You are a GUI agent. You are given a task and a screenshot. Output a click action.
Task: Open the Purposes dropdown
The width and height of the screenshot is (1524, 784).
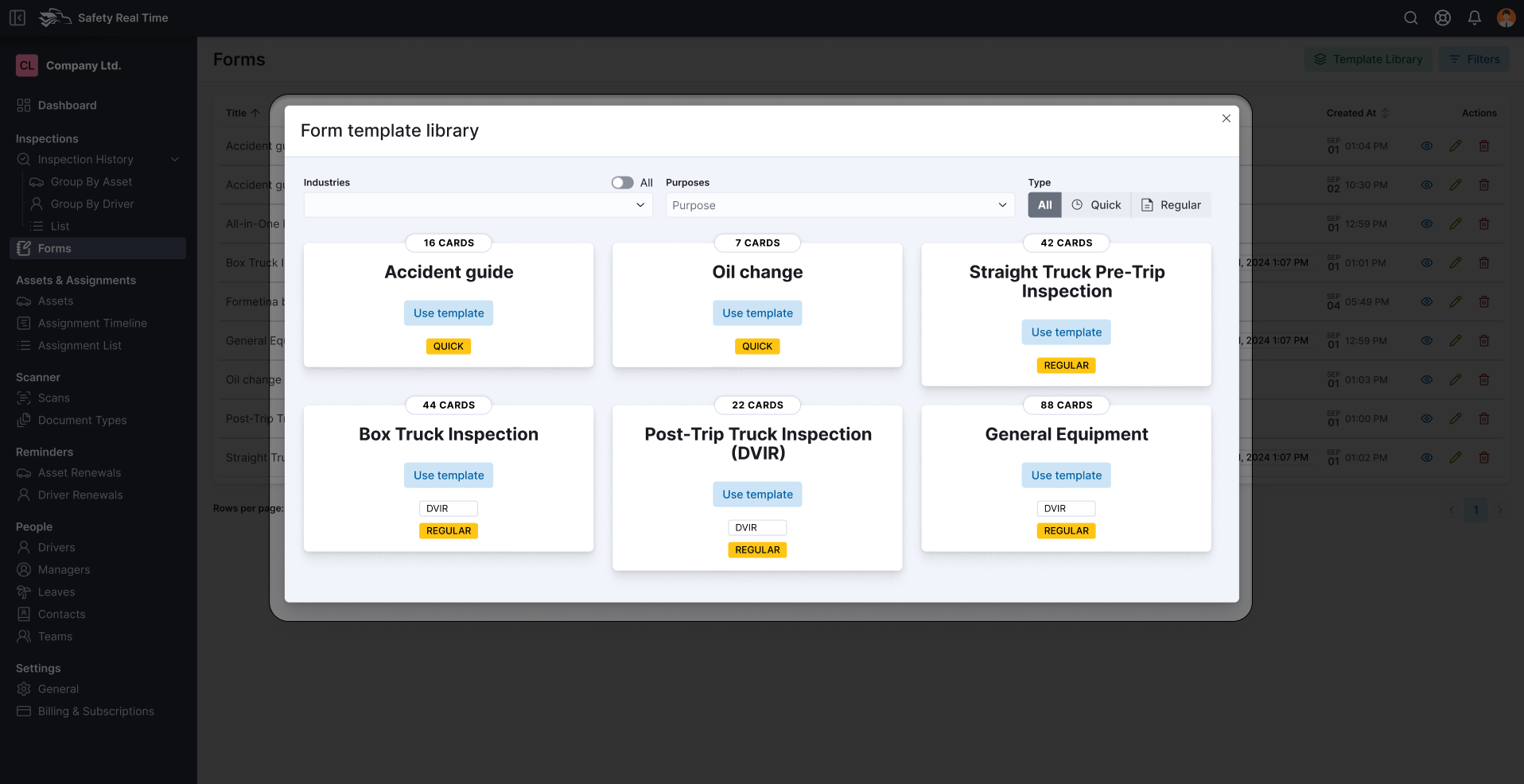tap(838, 204)
